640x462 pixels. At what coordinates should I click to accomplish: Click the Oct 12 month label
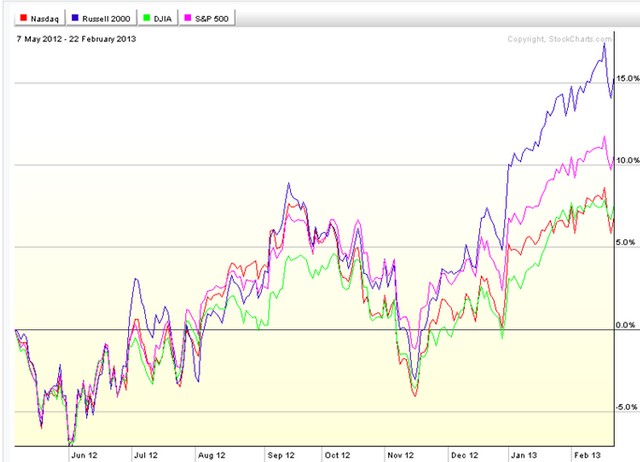(337, 455)
